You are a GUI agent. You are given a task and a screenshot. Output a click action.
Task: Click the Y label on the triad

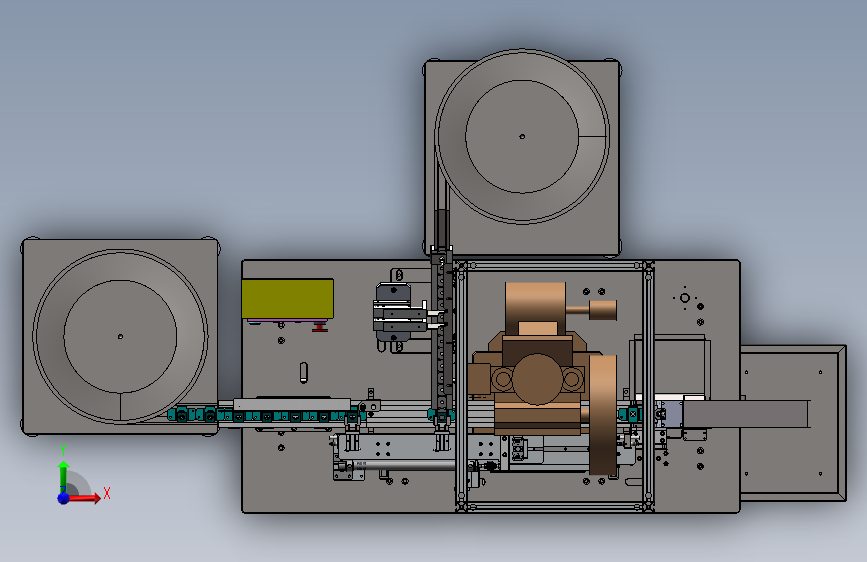[63, 450]
